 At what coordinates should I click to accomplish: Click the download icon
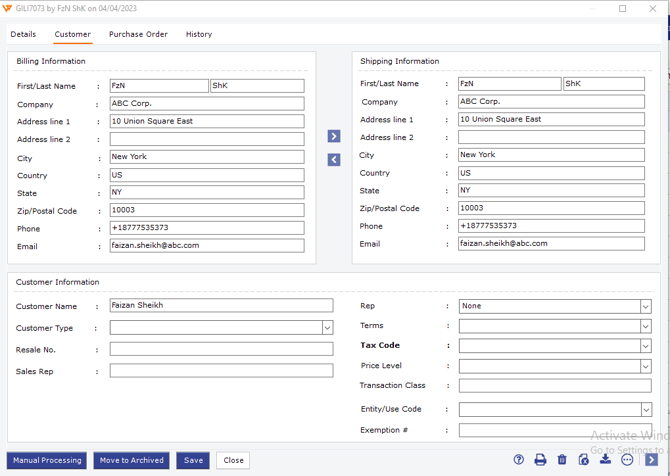click(605, 460)
